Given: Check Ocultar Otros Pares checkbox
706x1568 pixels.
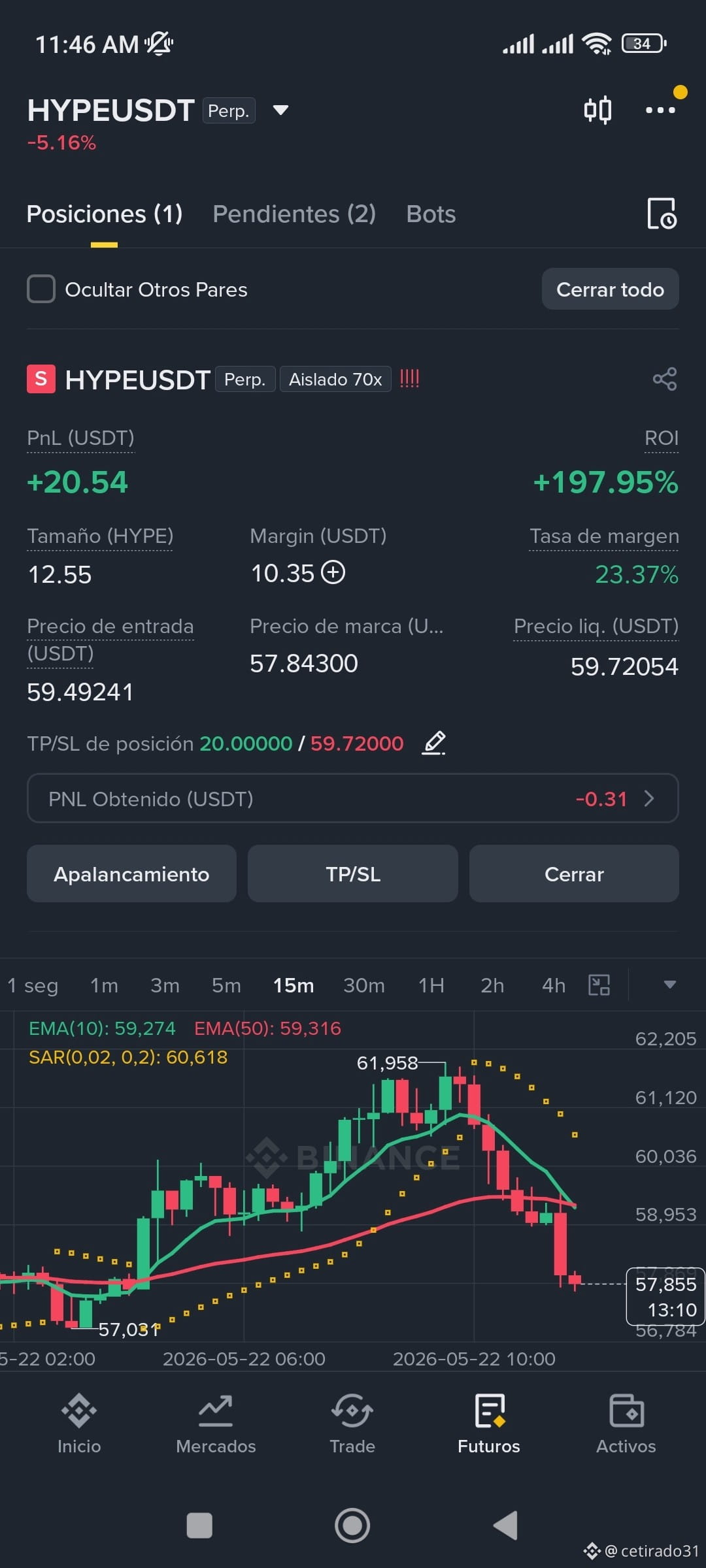Looking at the screenshot, I should click(x=41, y=289).
